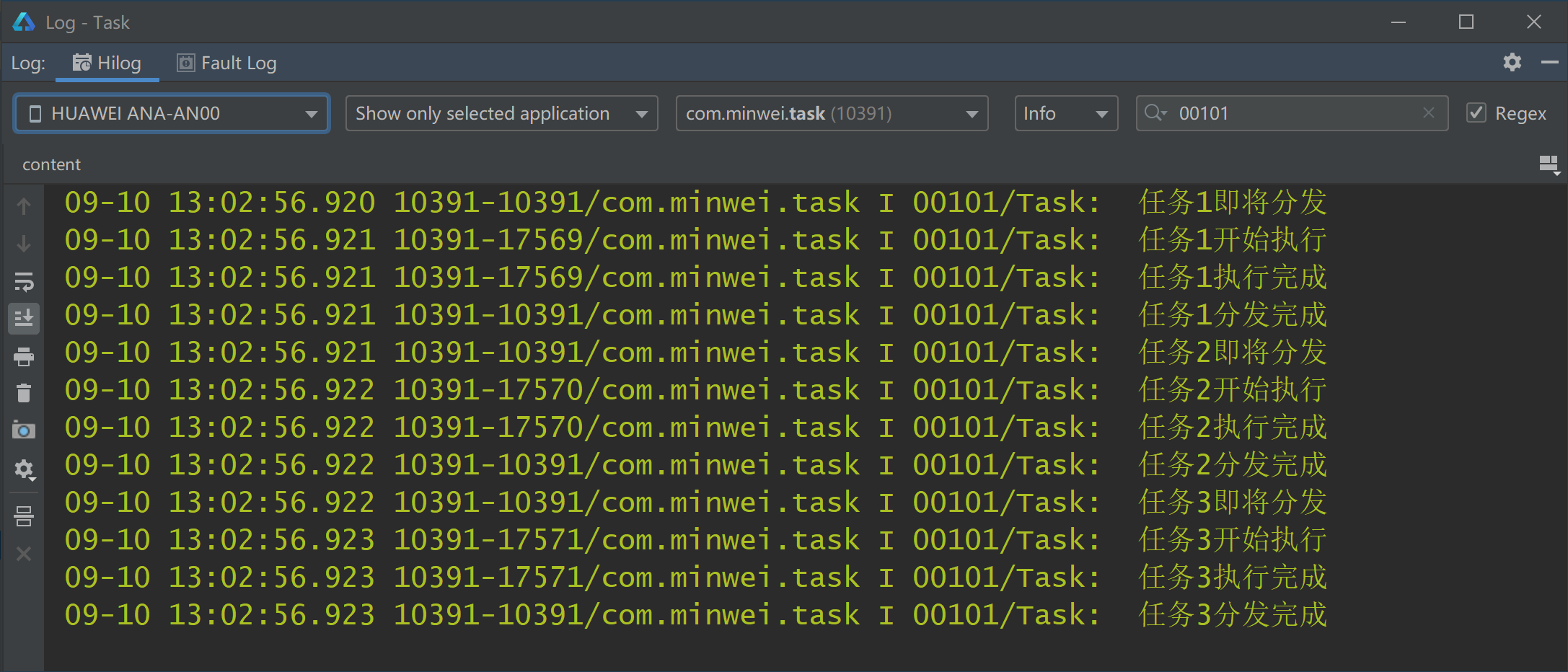The height and width of the screenshot is (672, 1568).
Task: Select log line 任务1即将分发
Action: coord(695,203)
